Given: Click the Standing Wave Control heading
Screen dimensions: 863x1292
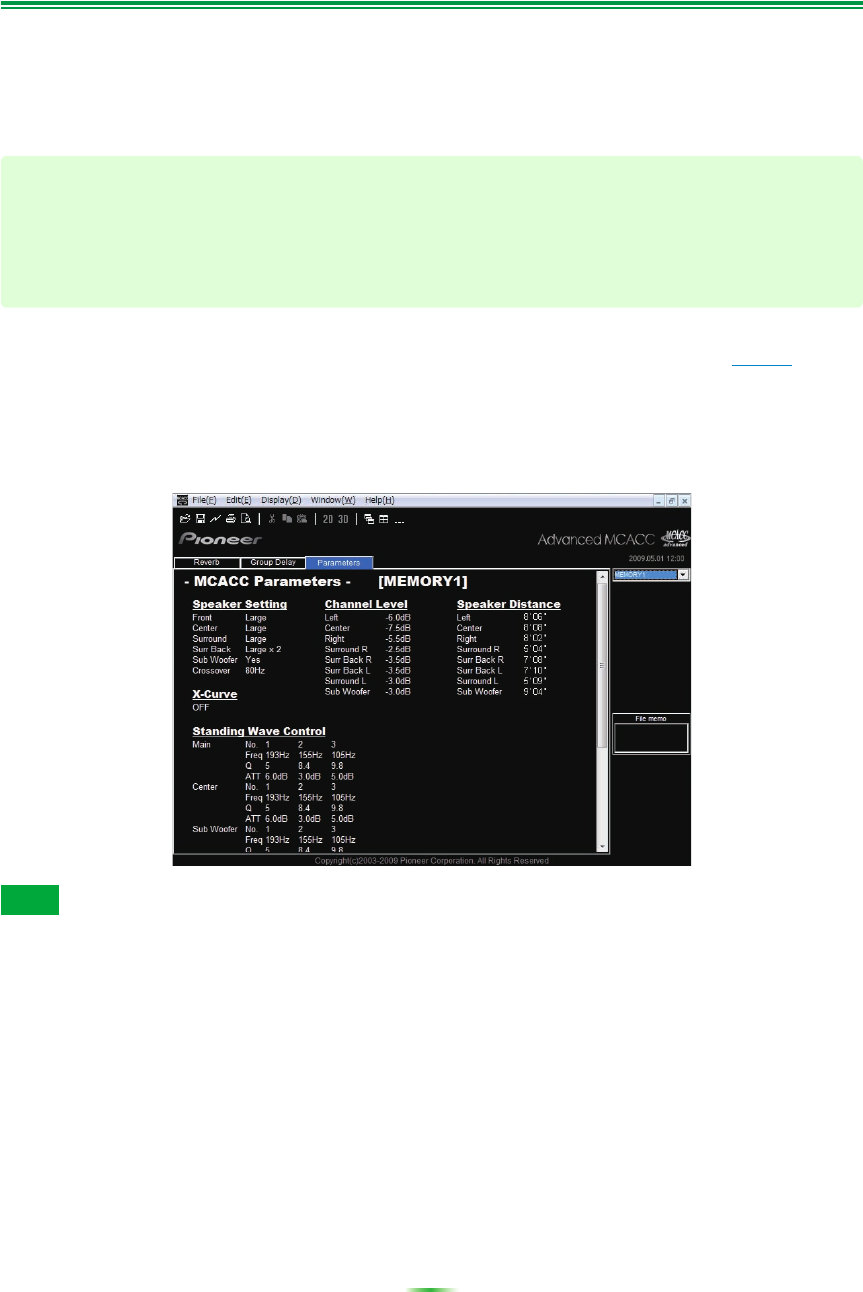Looking at the screenshot, I should click(x=259, y=731).
